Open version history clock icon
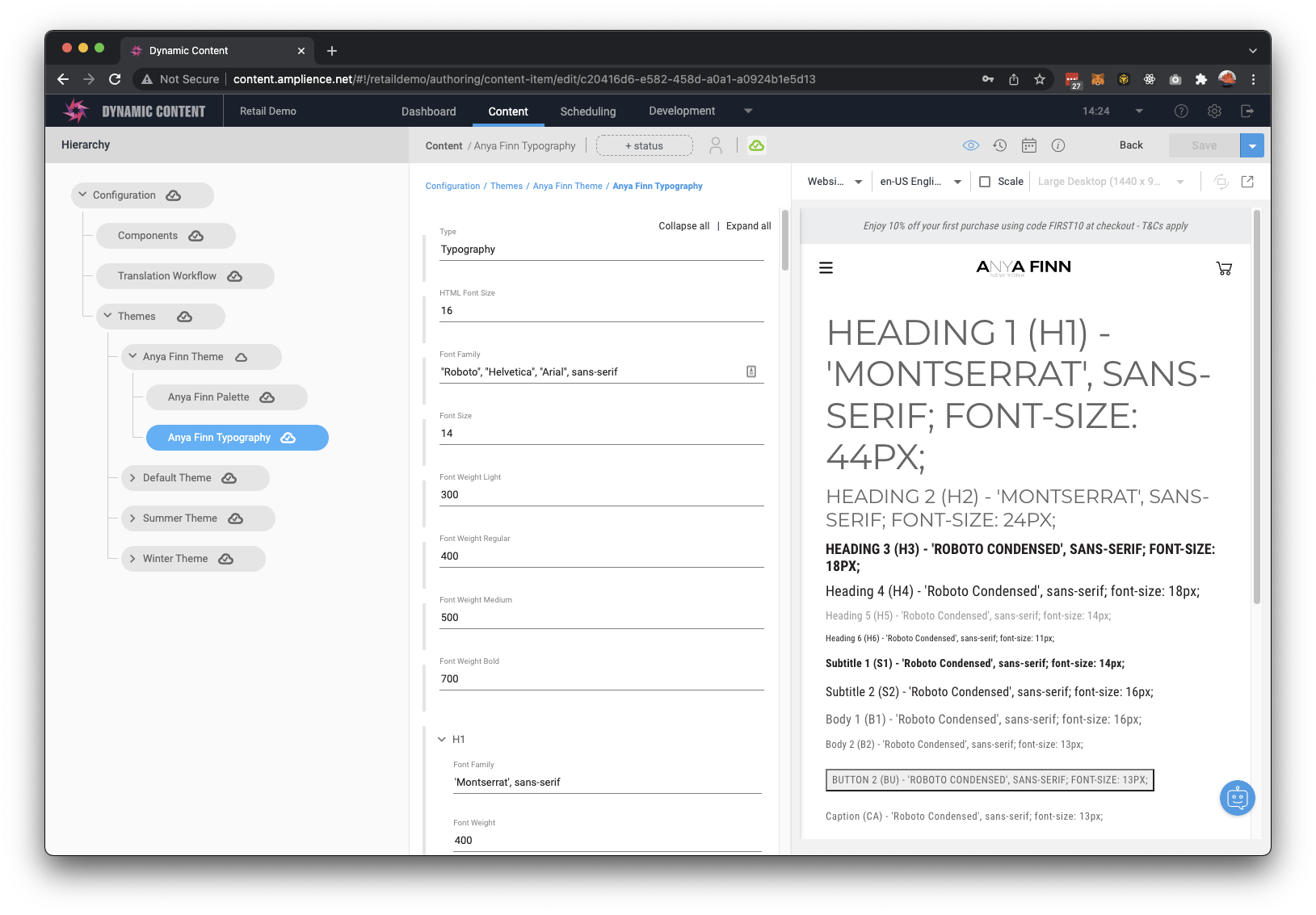The image size is (1316, 915). (1000, 145)
